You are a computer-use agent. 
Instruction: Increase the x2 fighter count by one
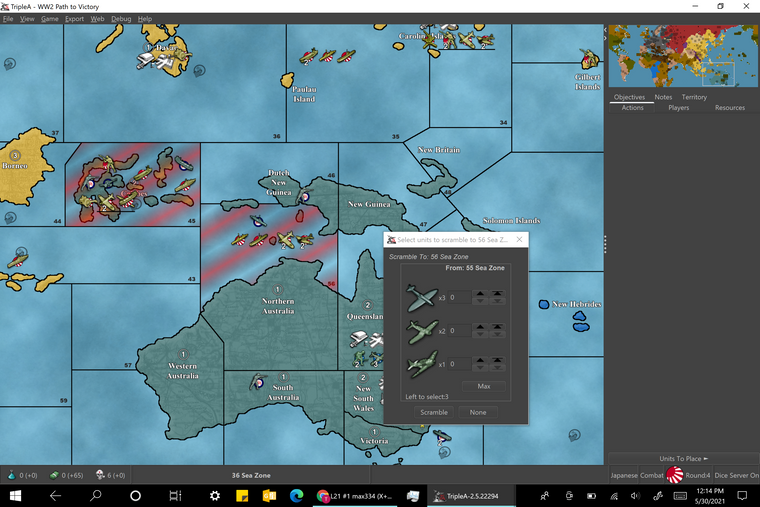tap(480, 327)
